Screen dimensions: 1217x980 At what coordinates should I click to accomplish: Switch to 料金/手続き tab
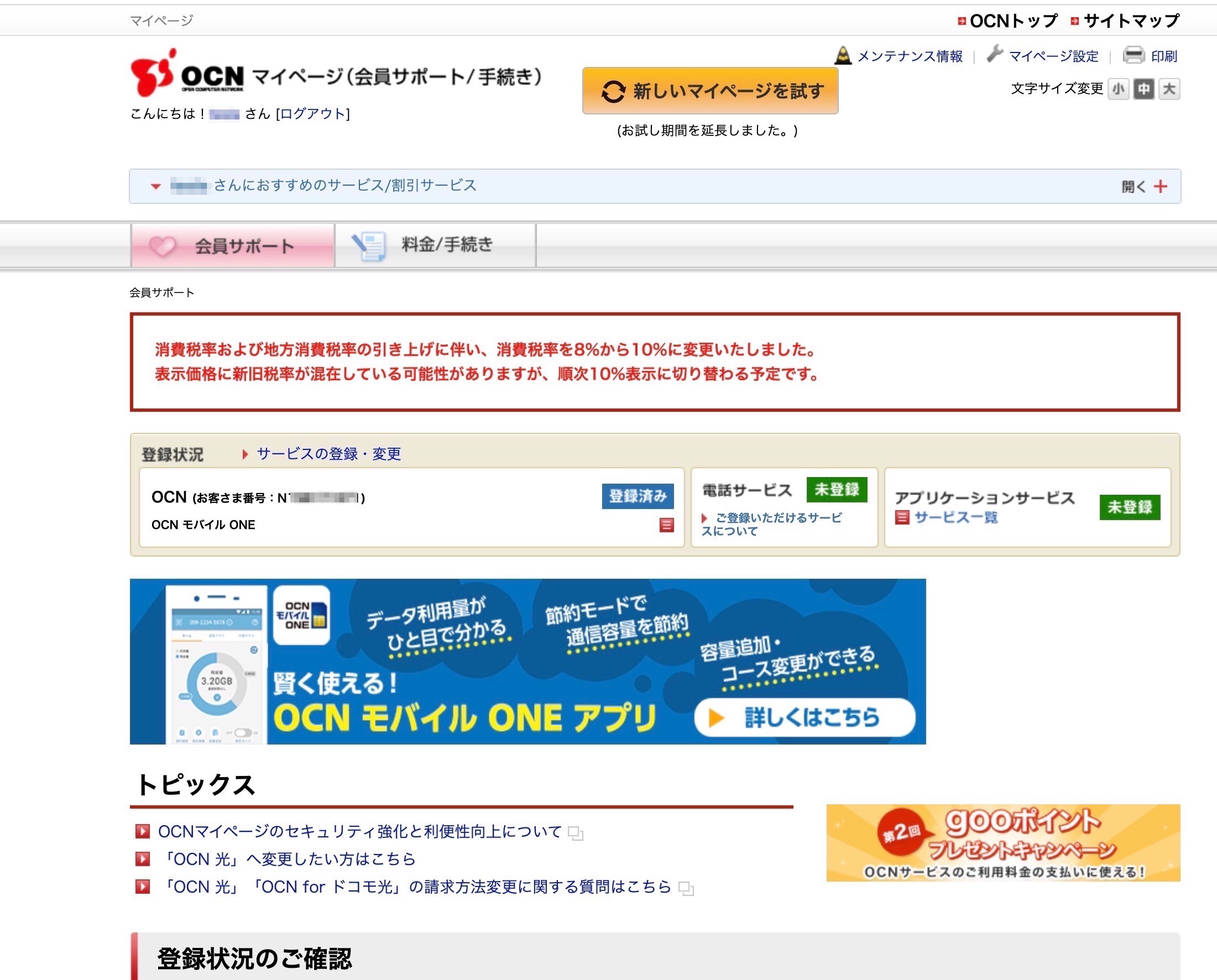tap(435, 245)
